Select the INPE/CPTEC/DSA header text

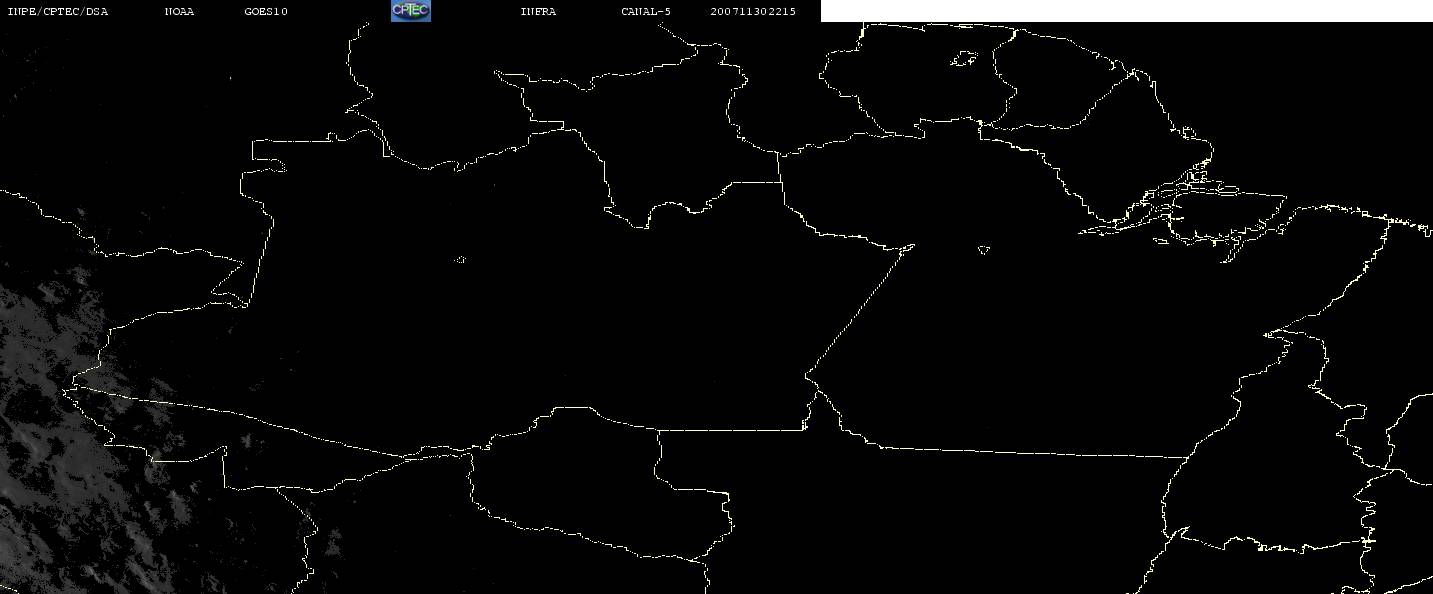[57, 12]
